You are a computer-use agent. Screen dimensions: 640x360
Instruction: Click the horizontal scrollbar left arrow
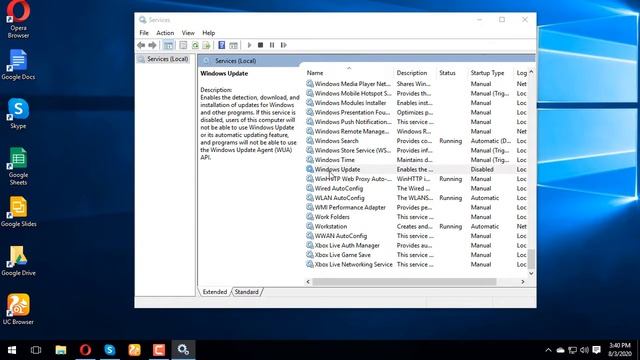308,282
